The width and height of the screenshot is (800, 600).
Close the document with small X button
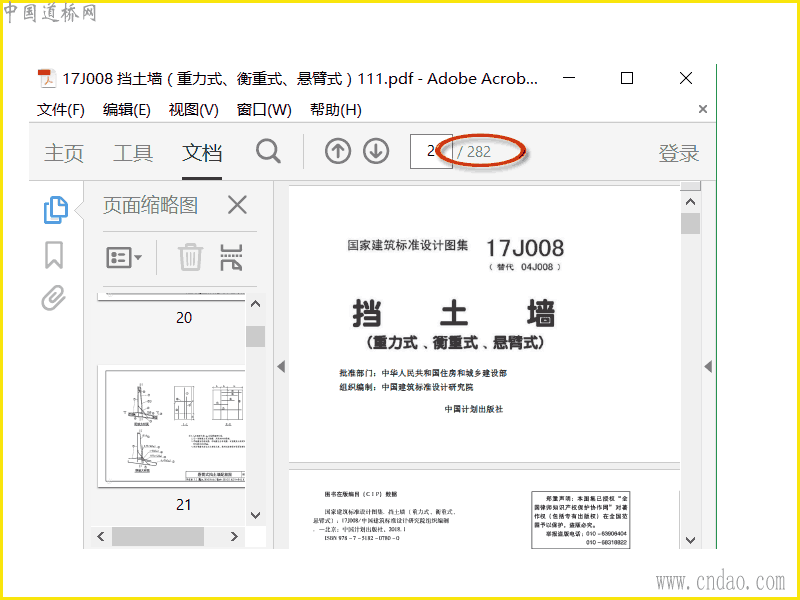703,109
